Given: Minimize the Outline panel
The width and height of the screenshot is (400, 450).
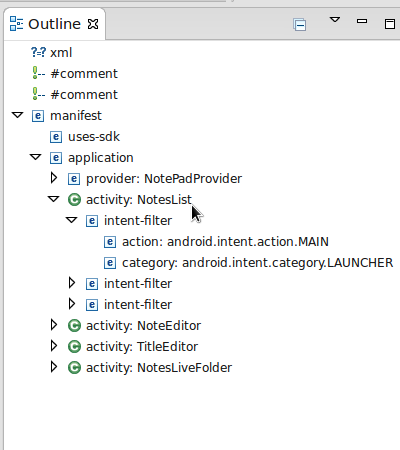Looking at the screenshot, I should (362, 21).
